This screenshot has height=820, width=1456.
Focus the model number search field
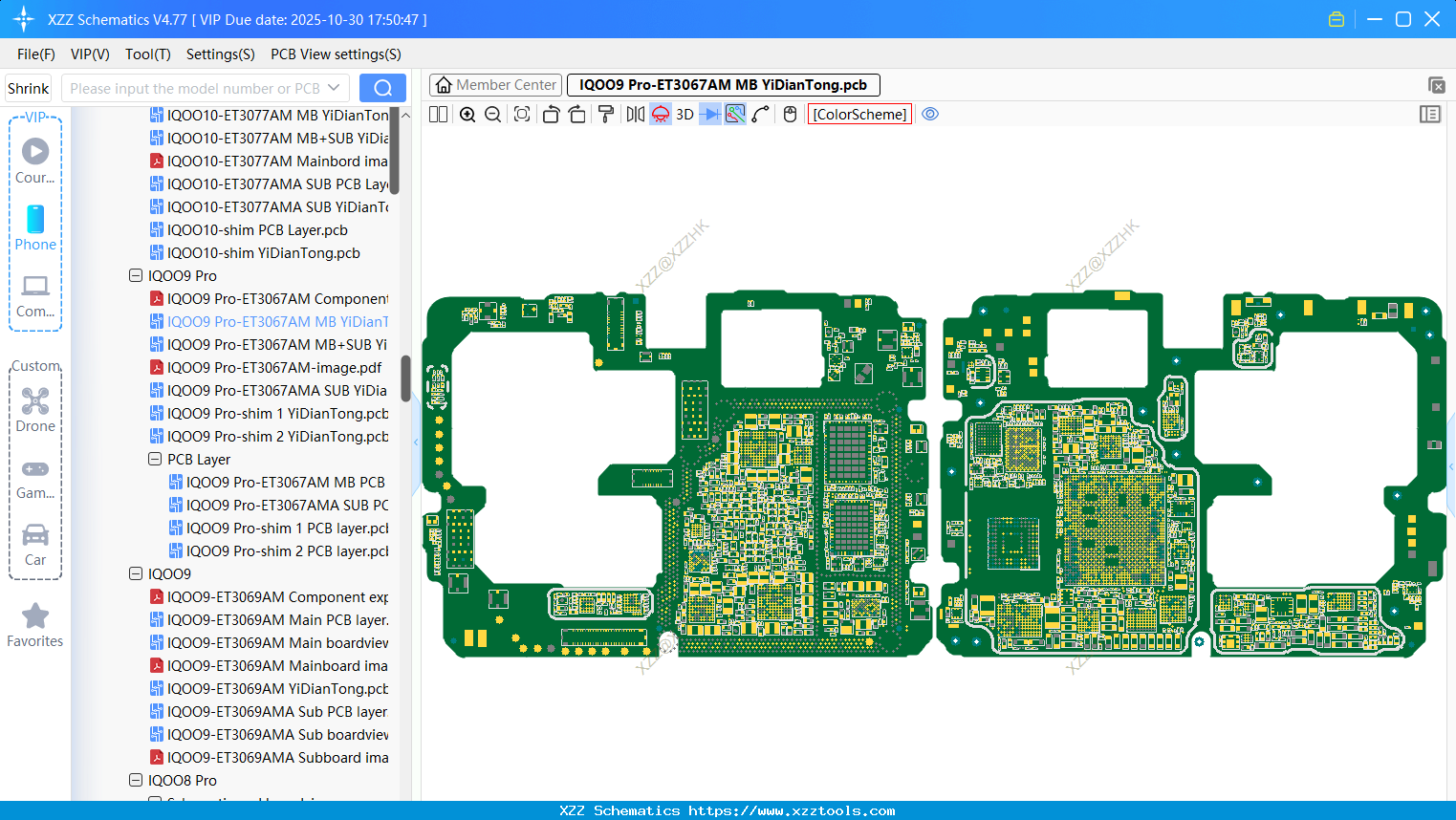tap(195, 88)
